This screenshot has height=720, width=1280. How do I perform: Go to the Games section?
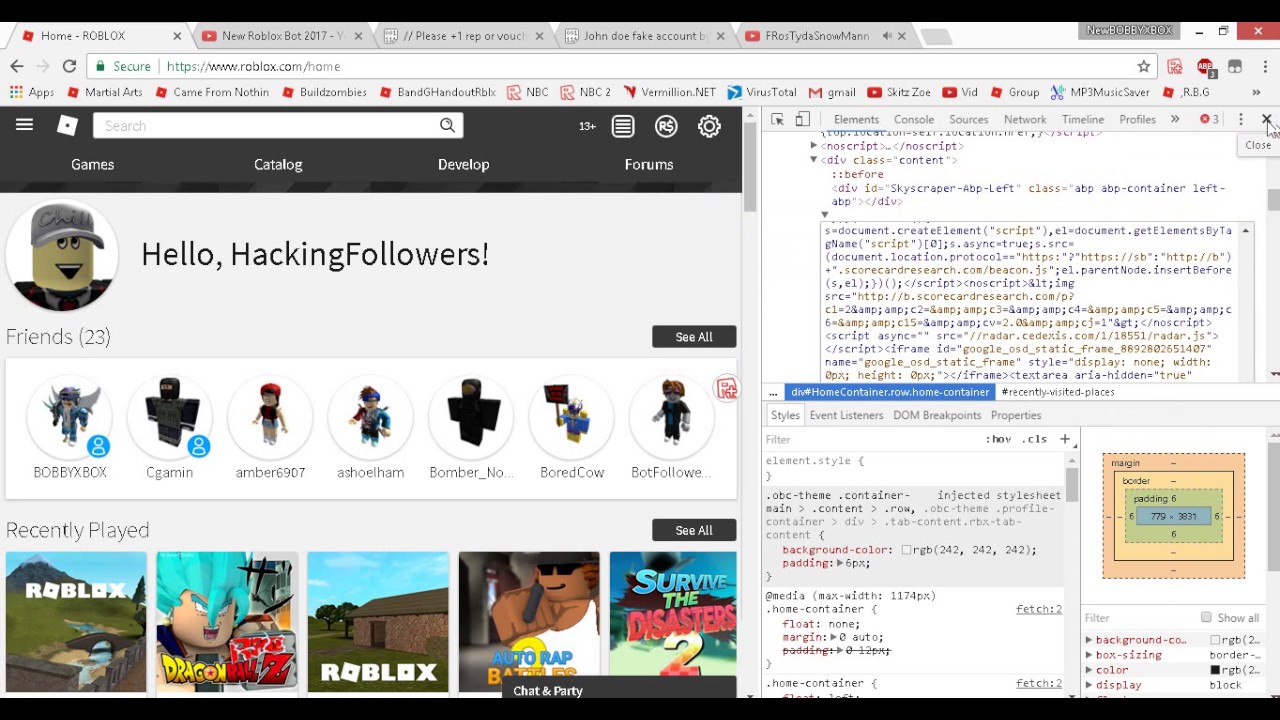92,164
